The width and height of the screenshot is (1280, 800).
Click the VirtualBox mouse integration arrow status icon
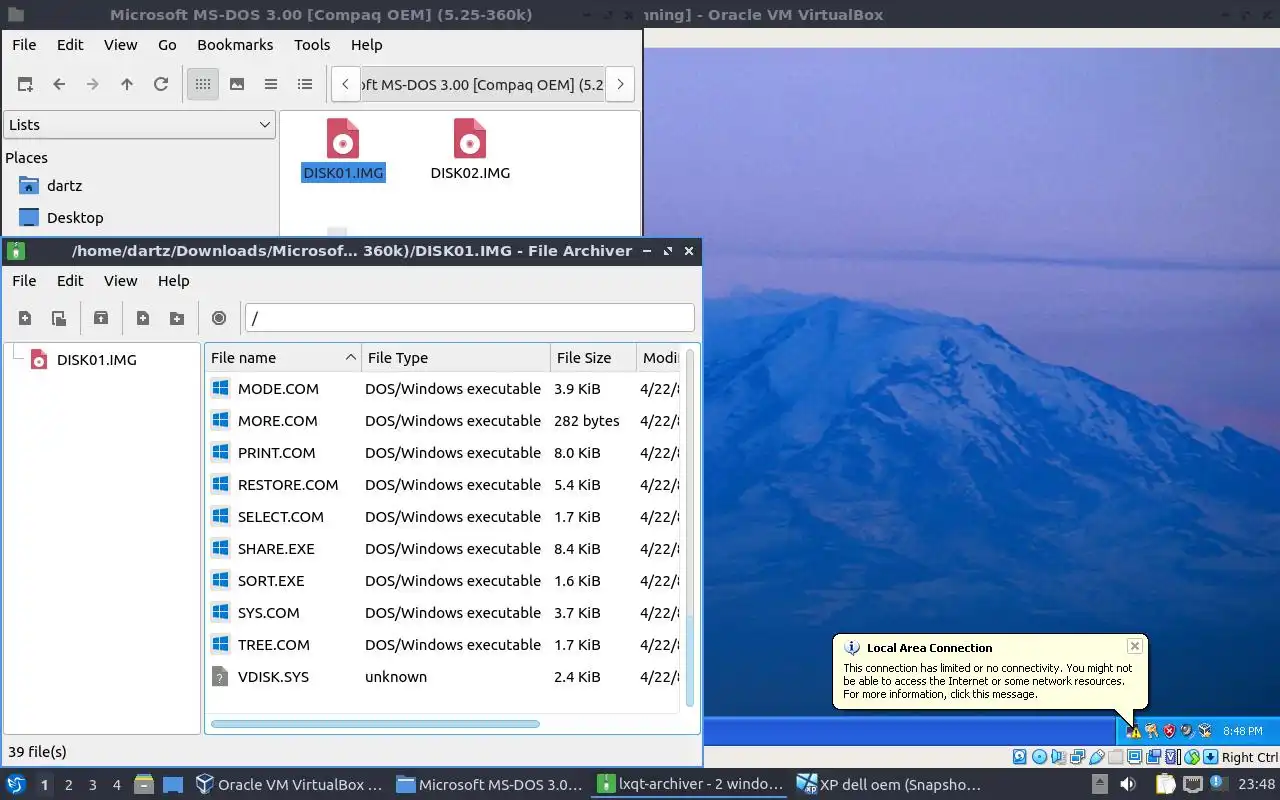pos(1210,757)
